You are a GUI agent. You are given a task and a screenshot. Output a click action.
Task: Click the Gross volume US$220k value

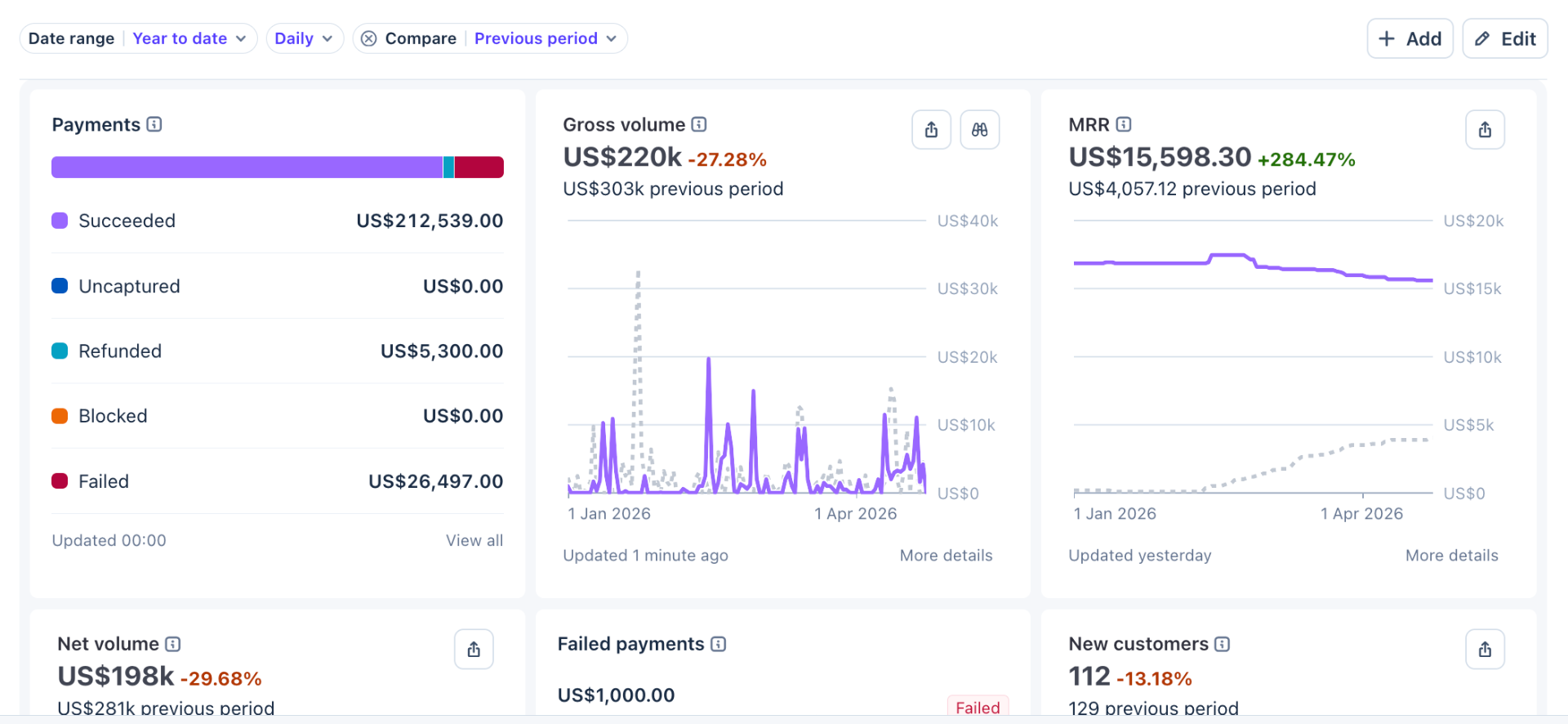click(622, 157)
